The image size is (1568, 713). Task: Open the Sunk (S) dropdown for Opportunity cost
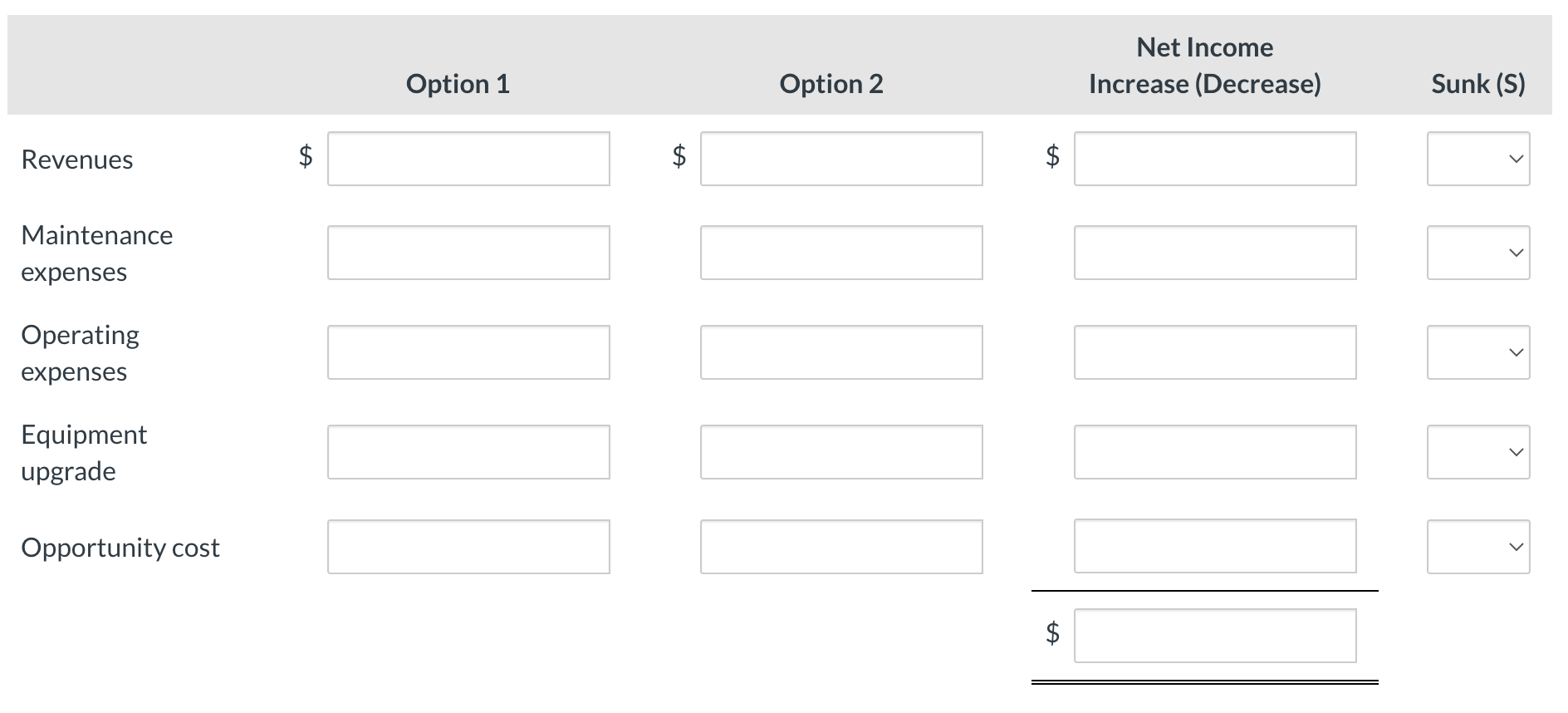[x=1477, y=546]
